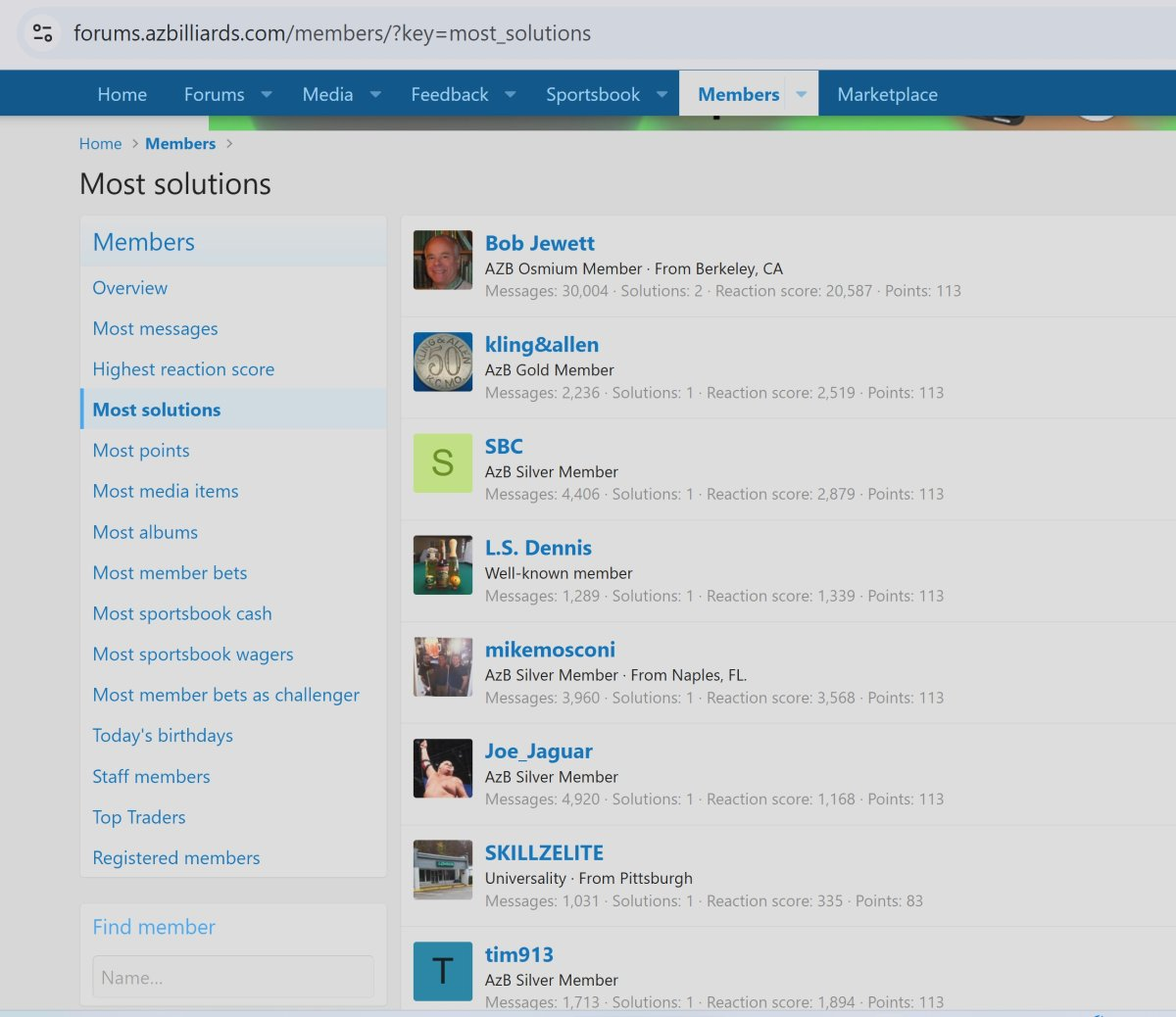Expand the Forums dropdown arrow
This screenshot has height=1017, width=1176.
pyautogui.click(x=267, y=95)
